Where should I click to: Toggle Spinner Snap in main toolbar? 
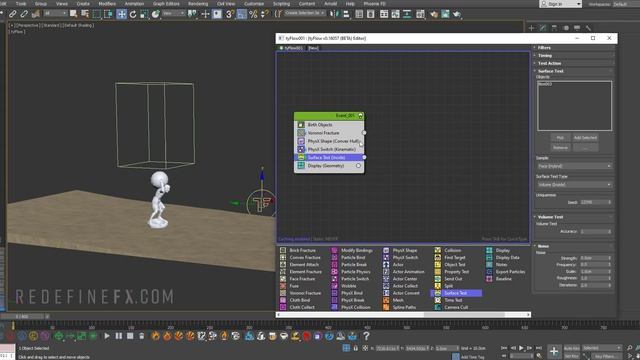265,14
